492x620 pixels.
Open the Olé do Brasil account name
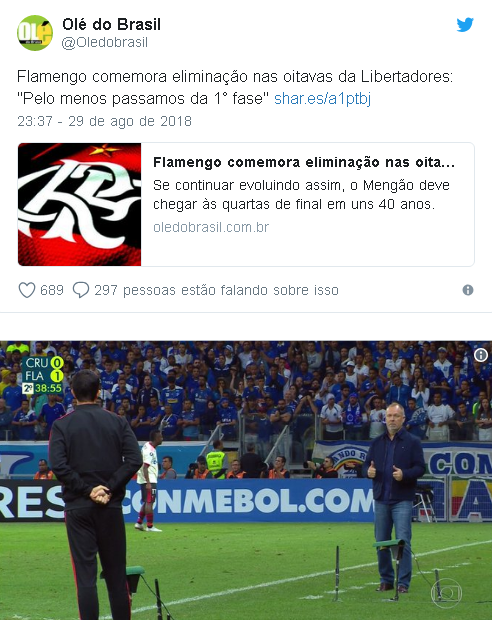[x=112, y=25]
